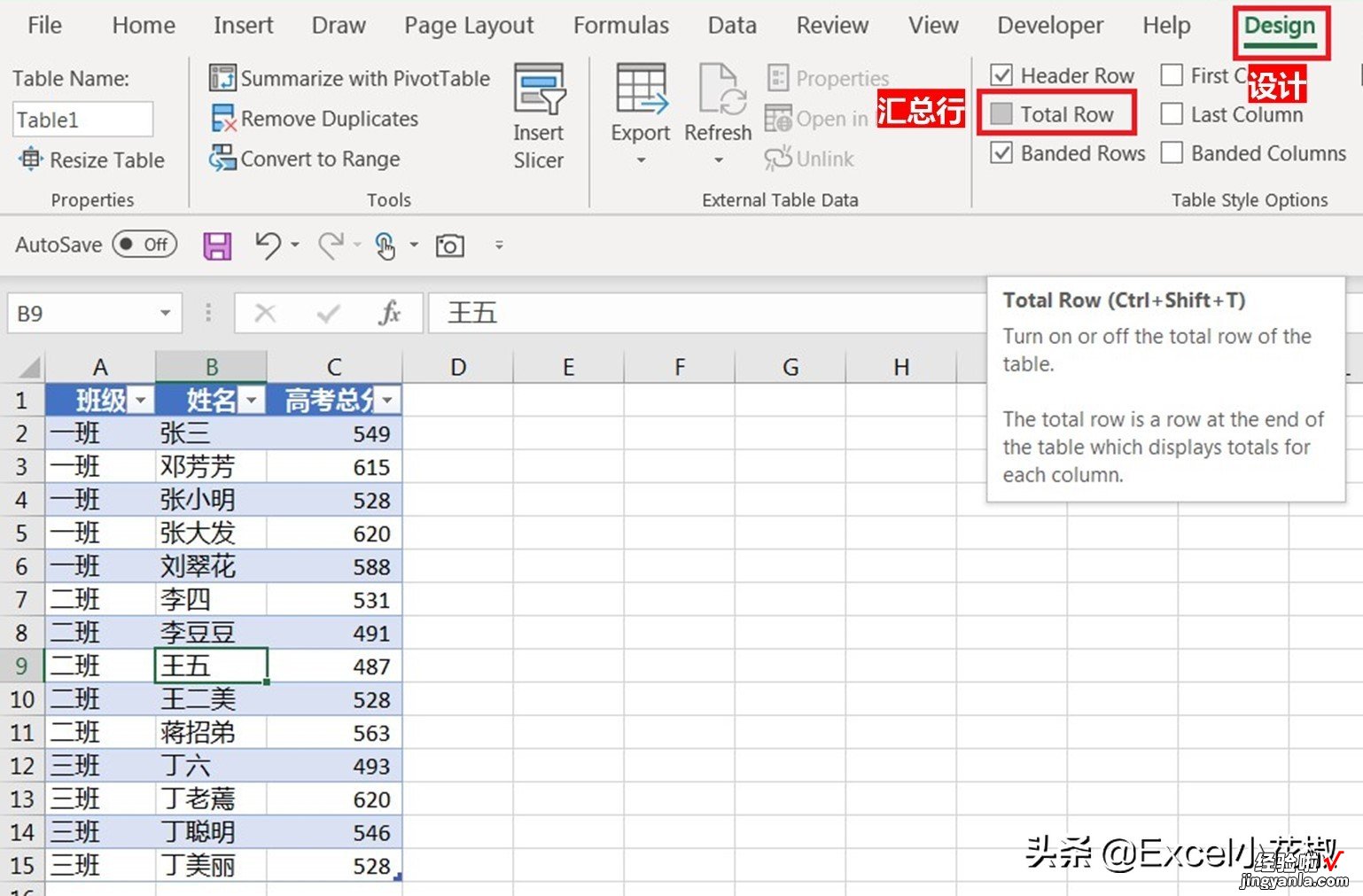Click the Undo arrow icon
This screenshot has height=896, width=1363.
(268, 245)
